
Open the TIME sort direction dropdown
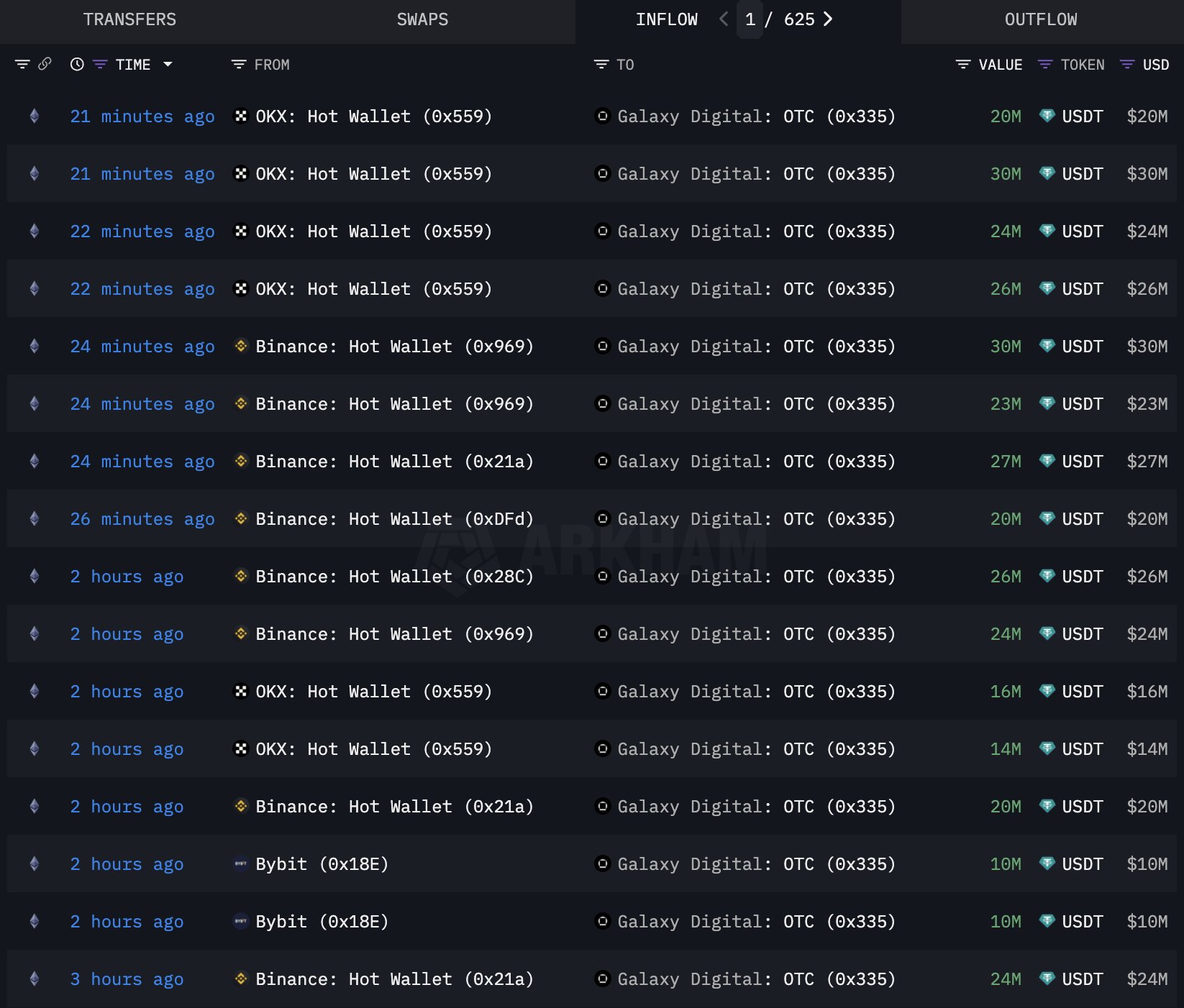[168, 65]
